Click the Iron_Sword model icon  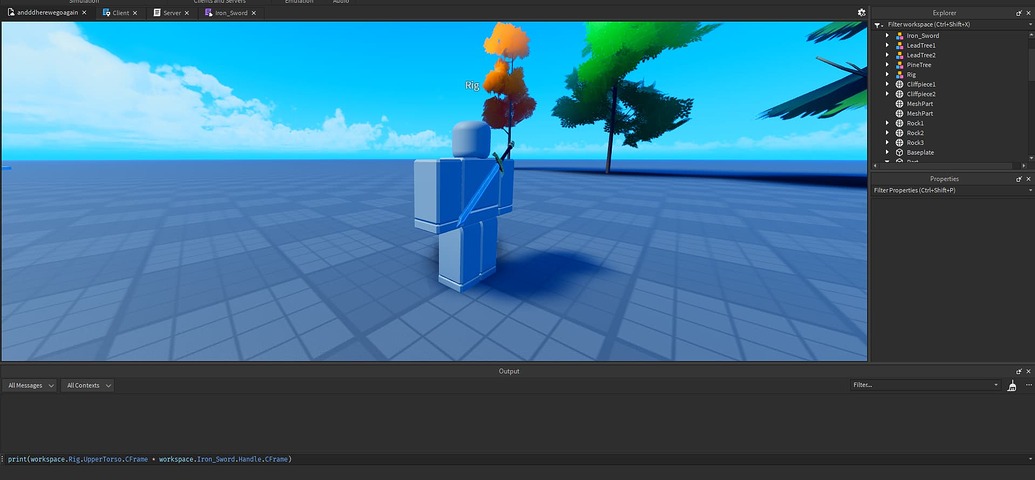pyautogui.click(x=899, y=36)
